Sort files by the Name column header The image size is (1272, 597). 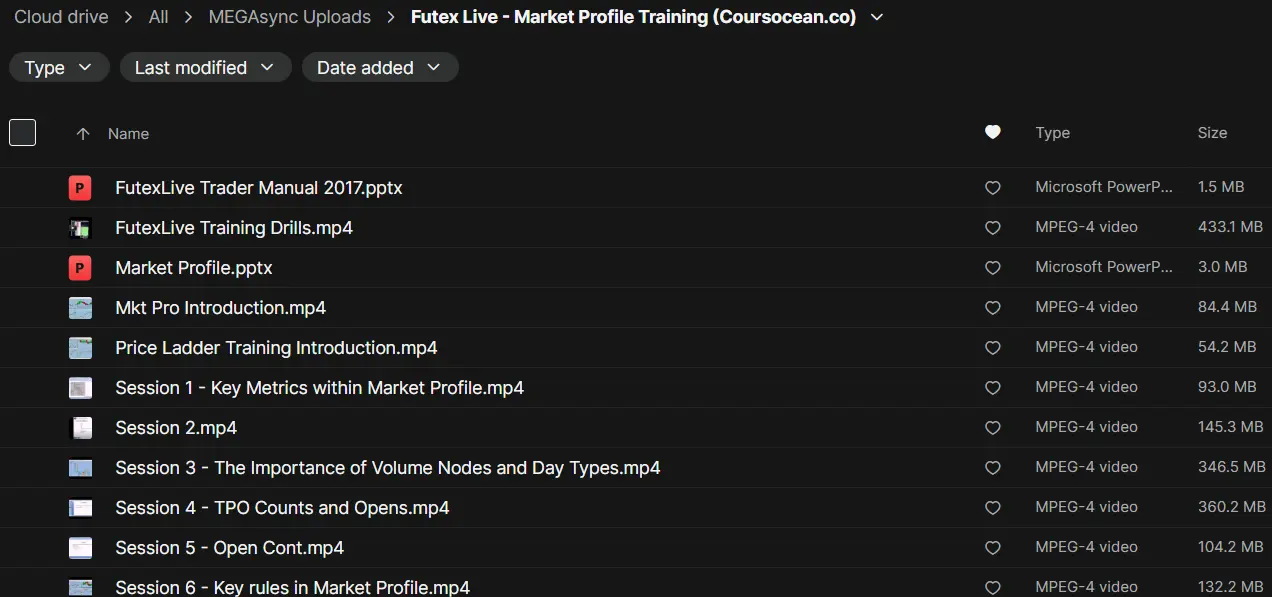pos(128,134)
